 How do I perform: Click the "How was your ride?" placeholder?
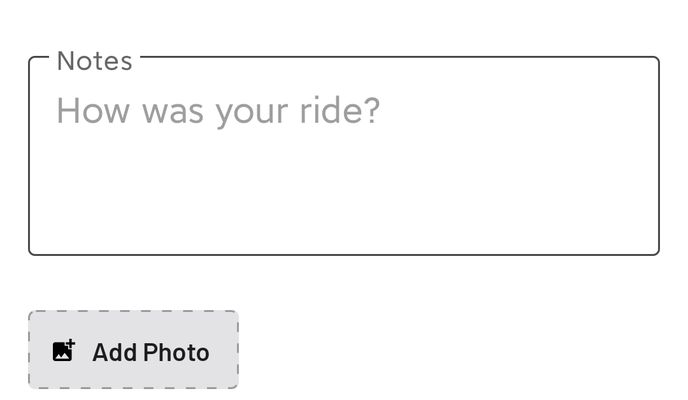pos(218,110)
